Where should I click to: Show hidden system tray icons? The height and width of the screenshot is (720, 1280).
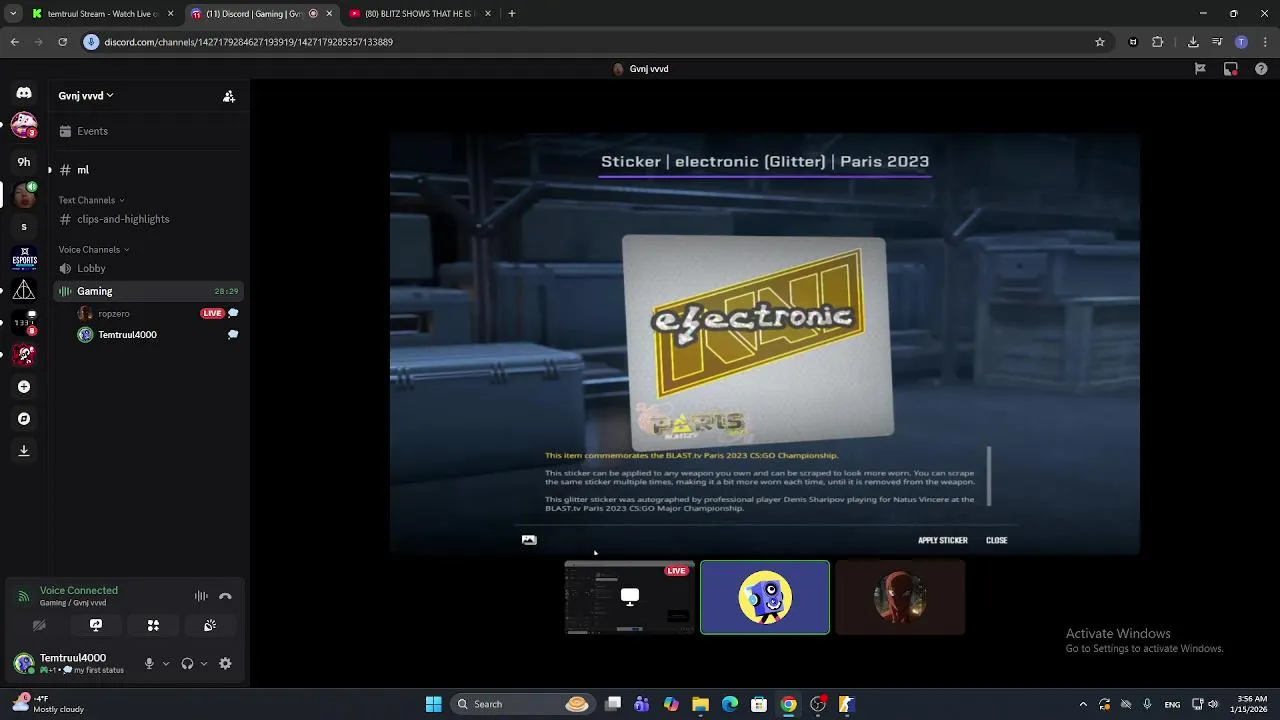point(1083,704)
